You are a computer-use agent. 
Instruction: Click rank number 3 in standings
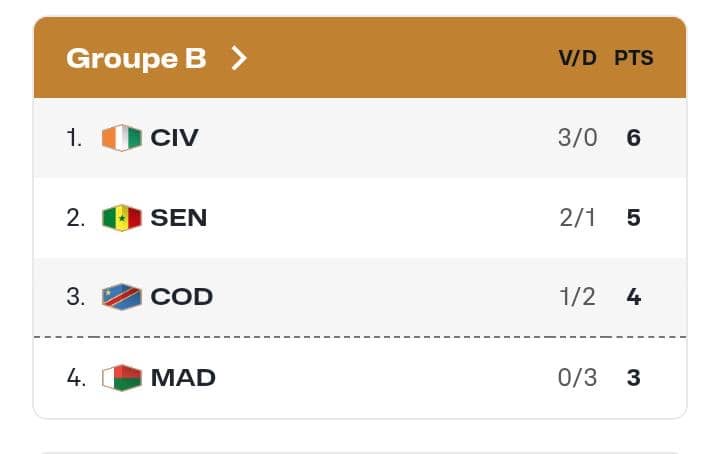[x=75, y=297]
